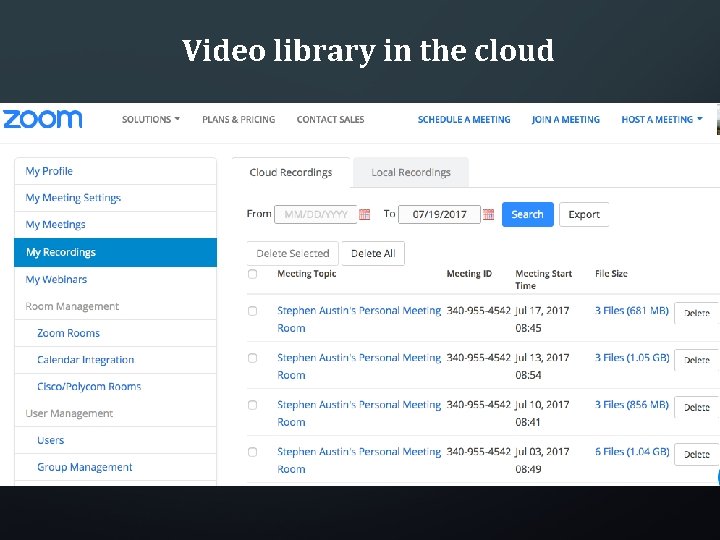Click the Export button
This screenshot has height=540, width=720.
pyautogui.click(x=584, y=214)
